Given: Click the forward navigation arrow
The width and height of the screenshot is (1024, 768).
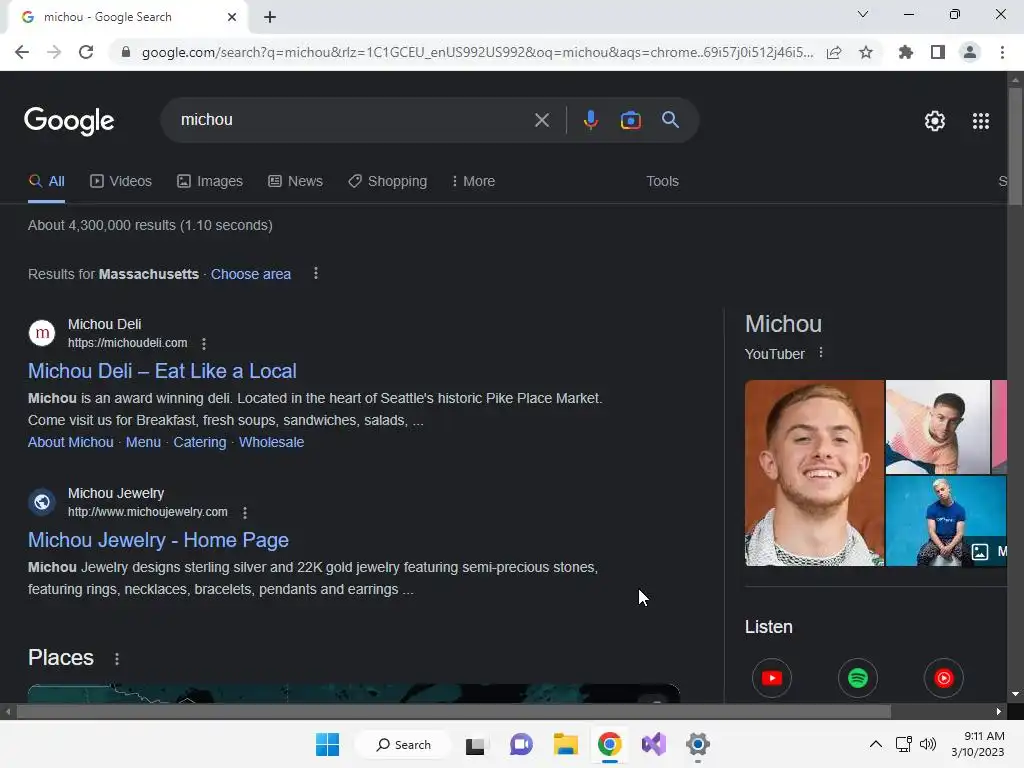Looking at the screenshot, I should (x=54, y=52).
